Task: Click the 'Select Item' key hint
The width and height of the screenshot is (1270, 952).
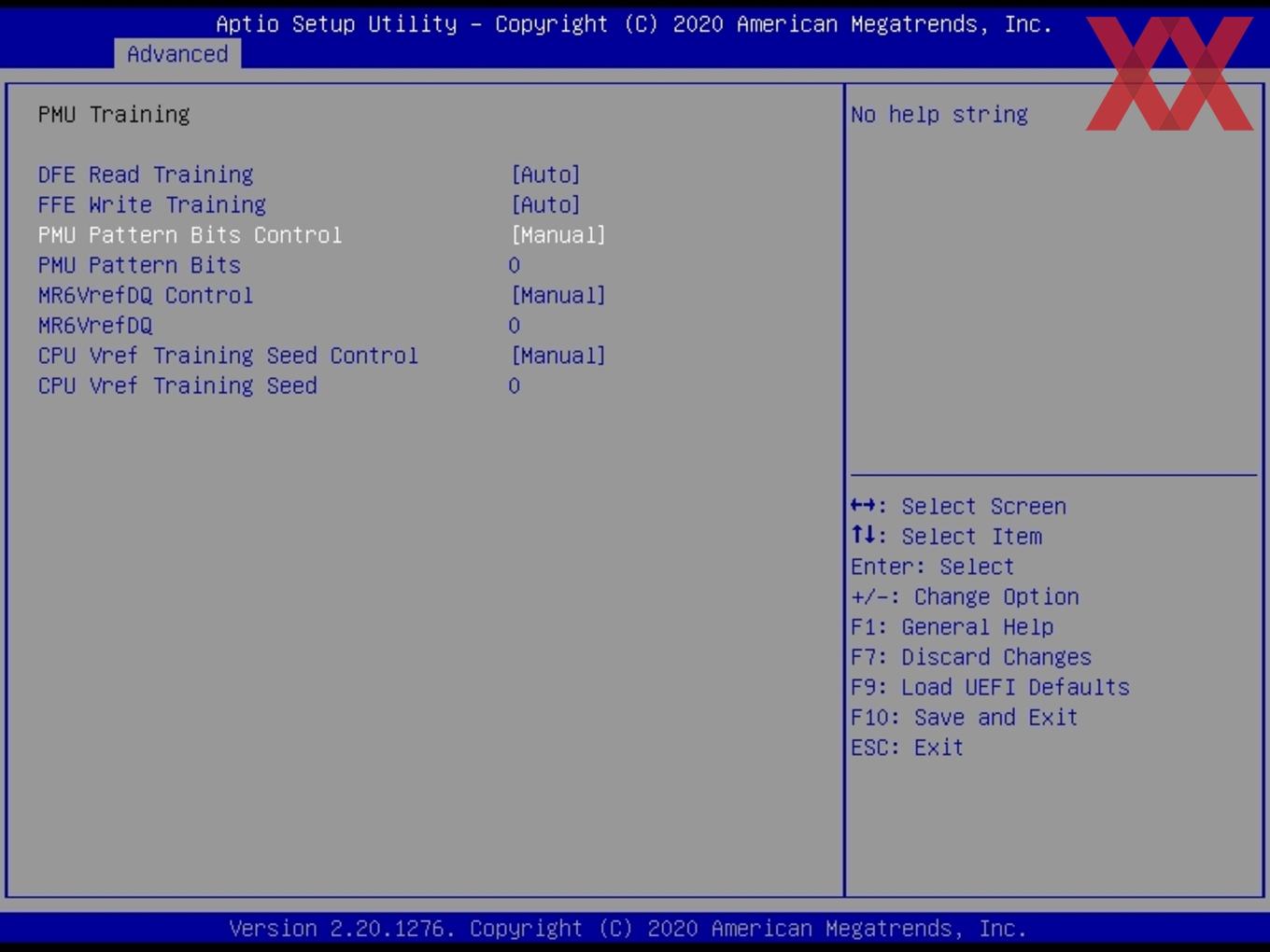Action: pos(946,536)
